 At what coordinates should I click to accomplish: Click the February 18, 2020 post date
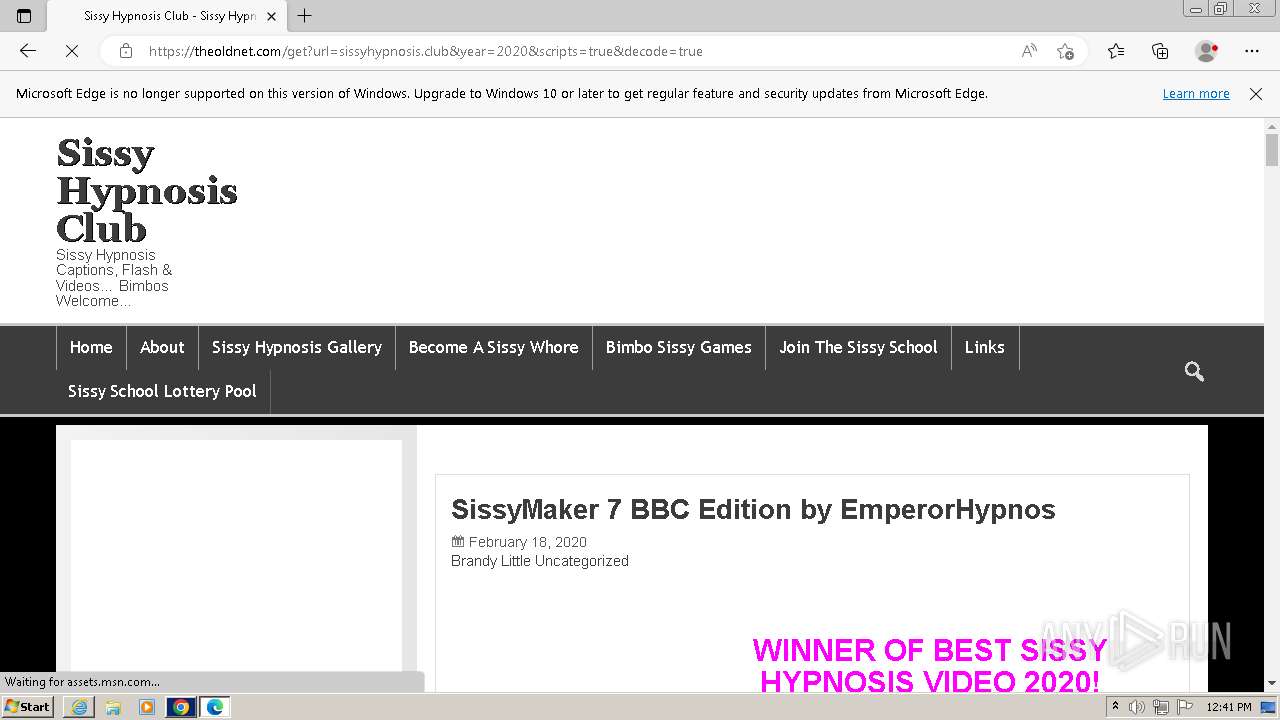point(528,542)
